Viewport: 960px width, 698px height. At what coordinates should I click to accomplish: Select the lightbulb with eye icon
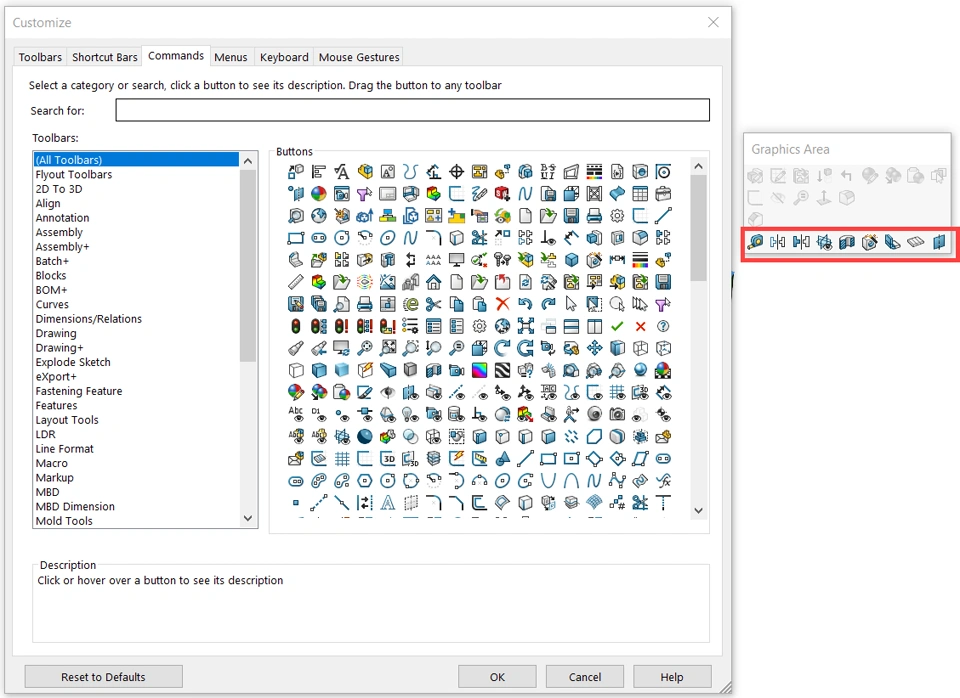410,415
